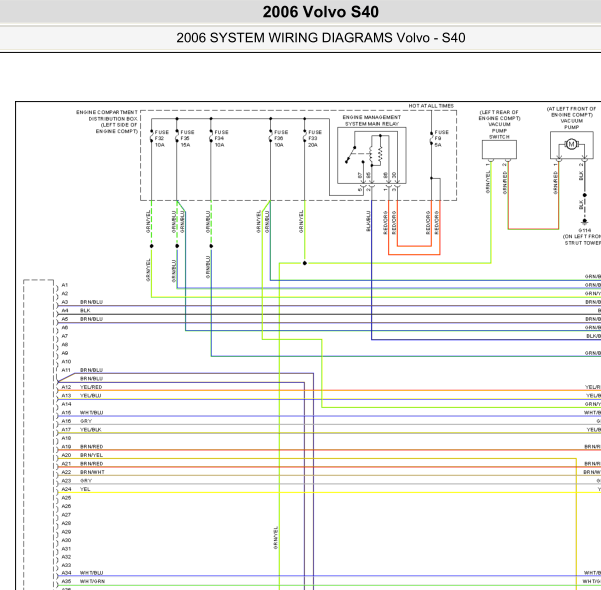Click the '(AT LEFT FRONT OF ENGINE COMPT)' note

pyautogui.click(x=571, y=112)
